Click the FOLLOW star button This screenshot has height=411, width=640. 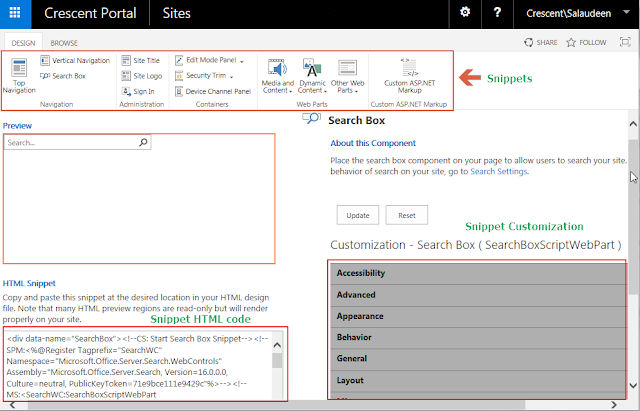[586, 42]
